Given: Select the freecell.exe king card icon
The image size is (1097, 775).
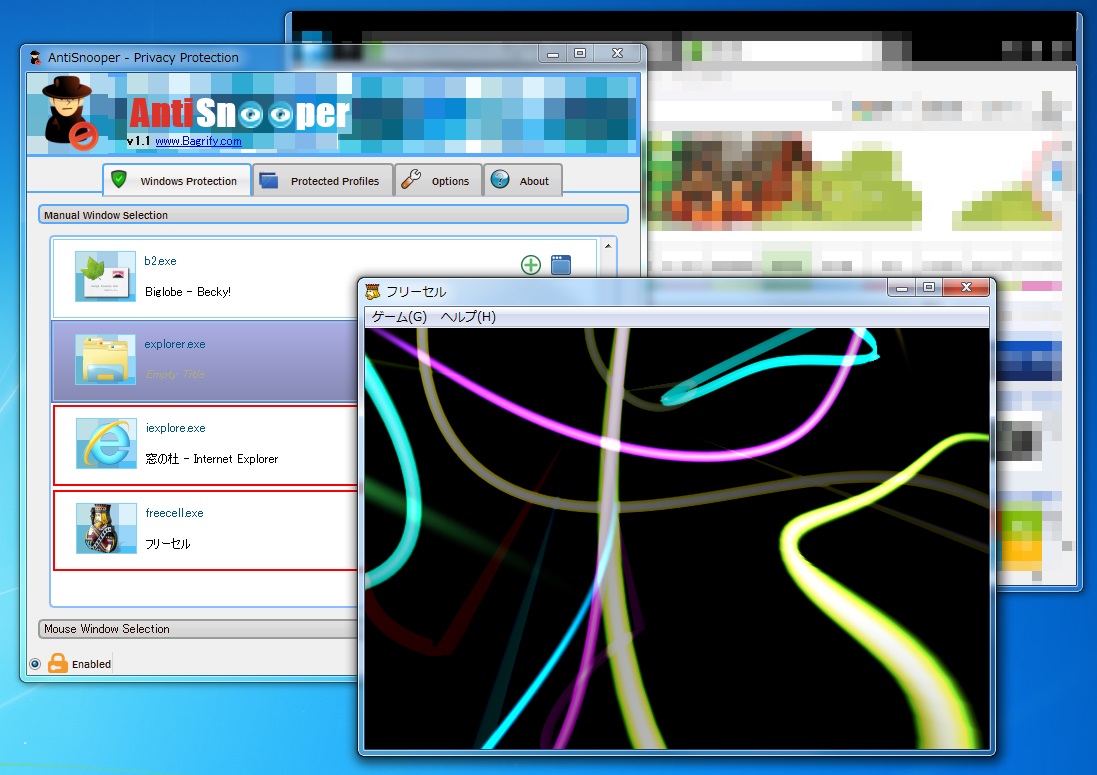Looking at the screenshot, I should point(106,528).
